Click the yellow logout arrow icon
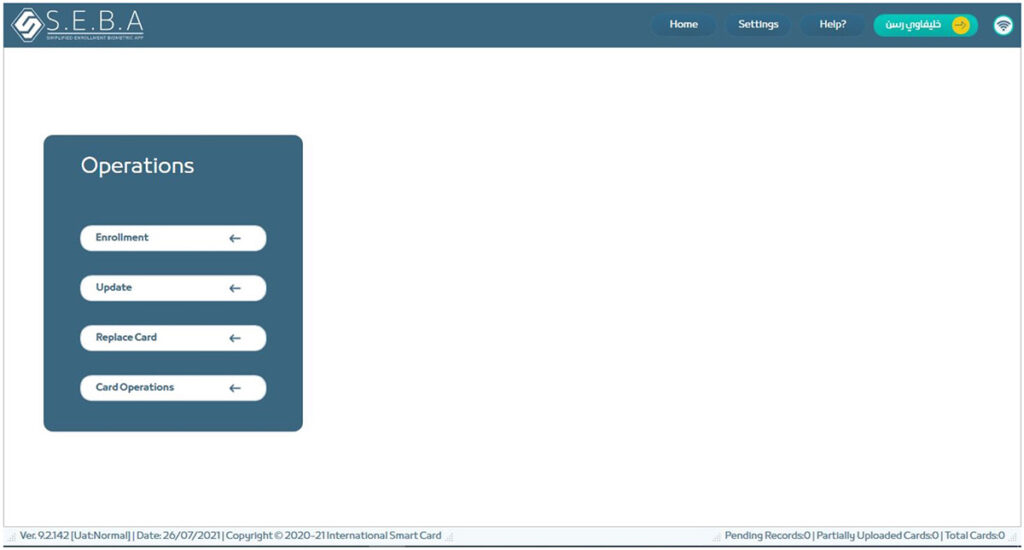 click(961, 25)
